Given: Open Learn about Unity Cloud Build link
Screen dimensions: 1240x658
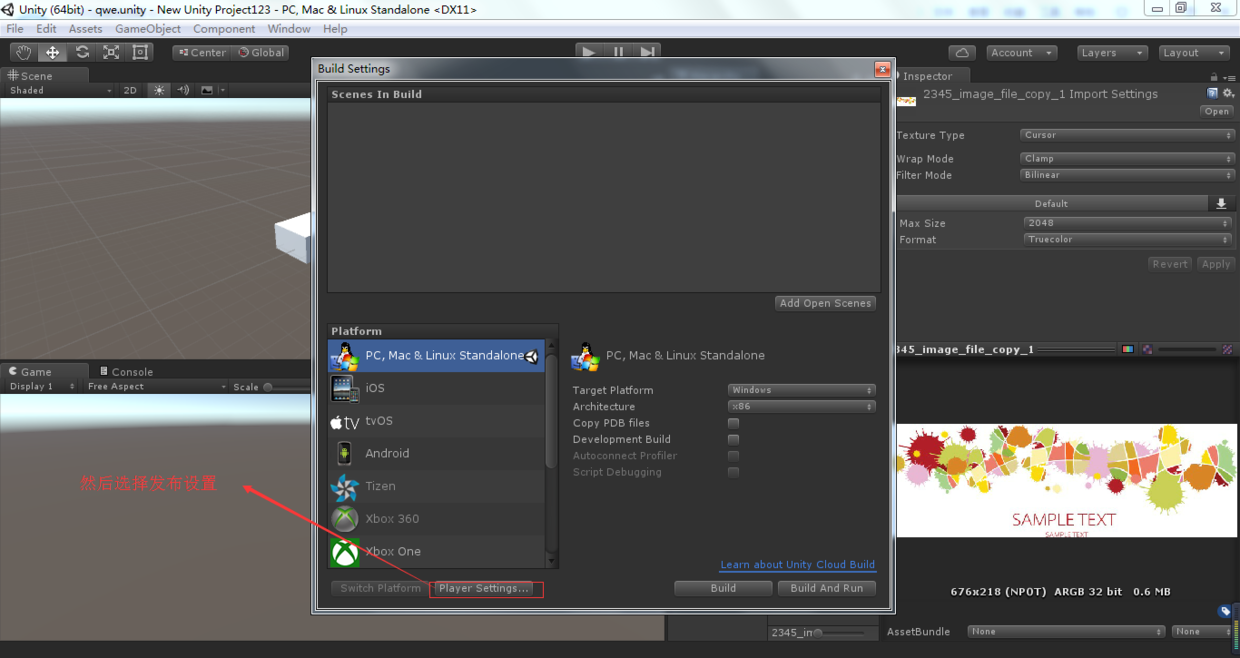Looking at the screenshot, I should (797, 565).
